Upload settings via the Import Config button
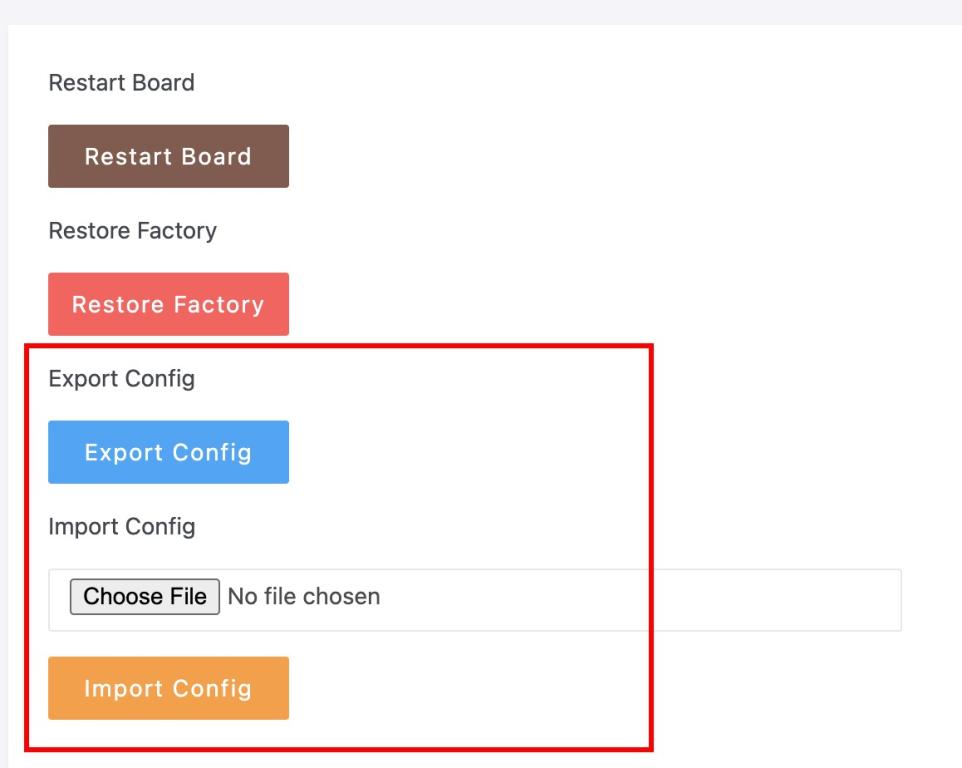 pyautogui.click(x=168, y=688)
